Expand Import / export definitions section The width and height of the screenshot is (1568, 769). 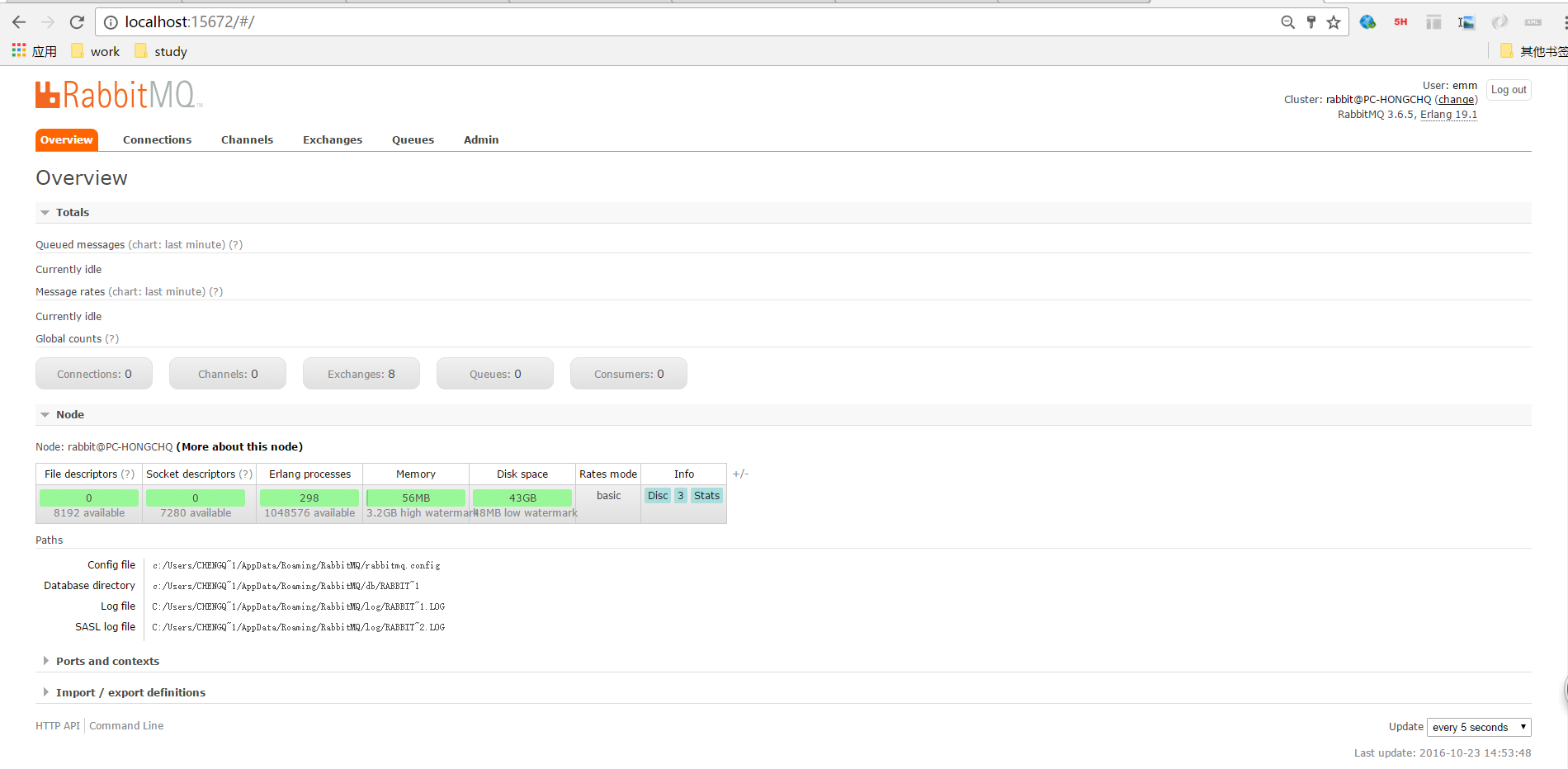tap(130, 693)
